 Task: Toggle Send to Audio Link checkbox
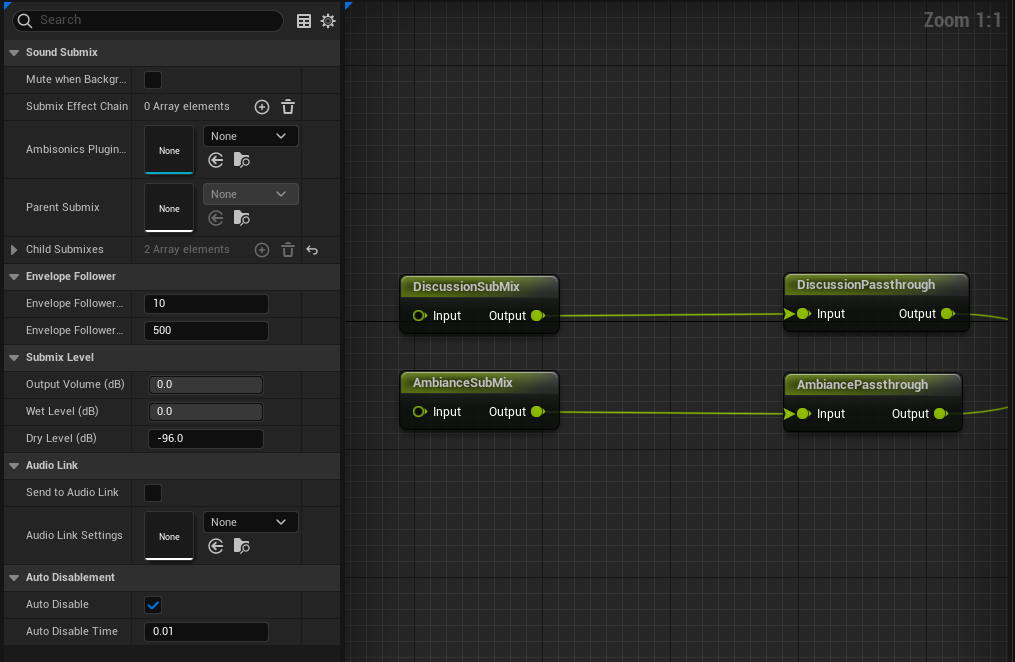[x=153, y=493]
